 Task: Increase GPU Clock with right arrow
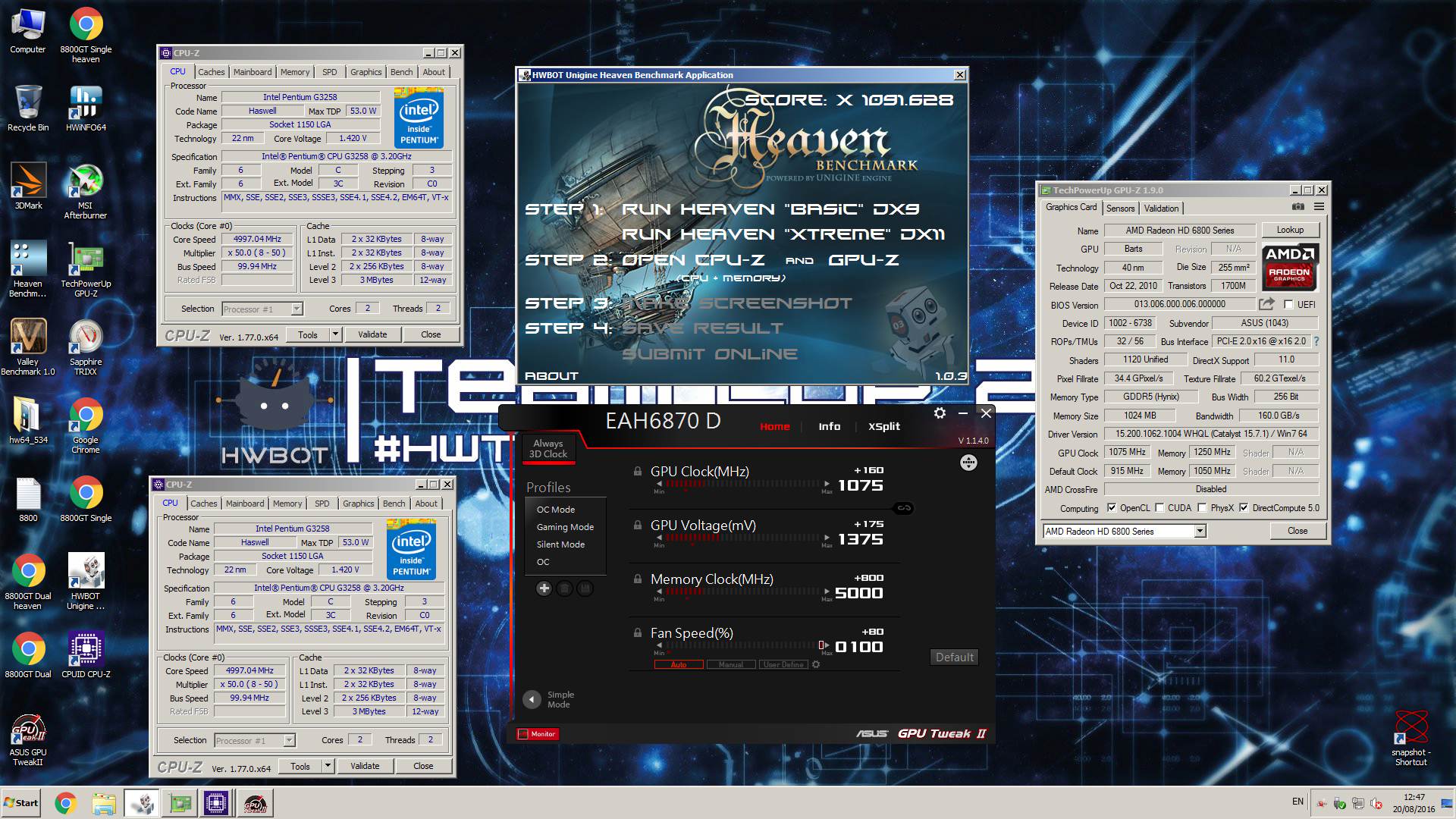coord(826,484)
